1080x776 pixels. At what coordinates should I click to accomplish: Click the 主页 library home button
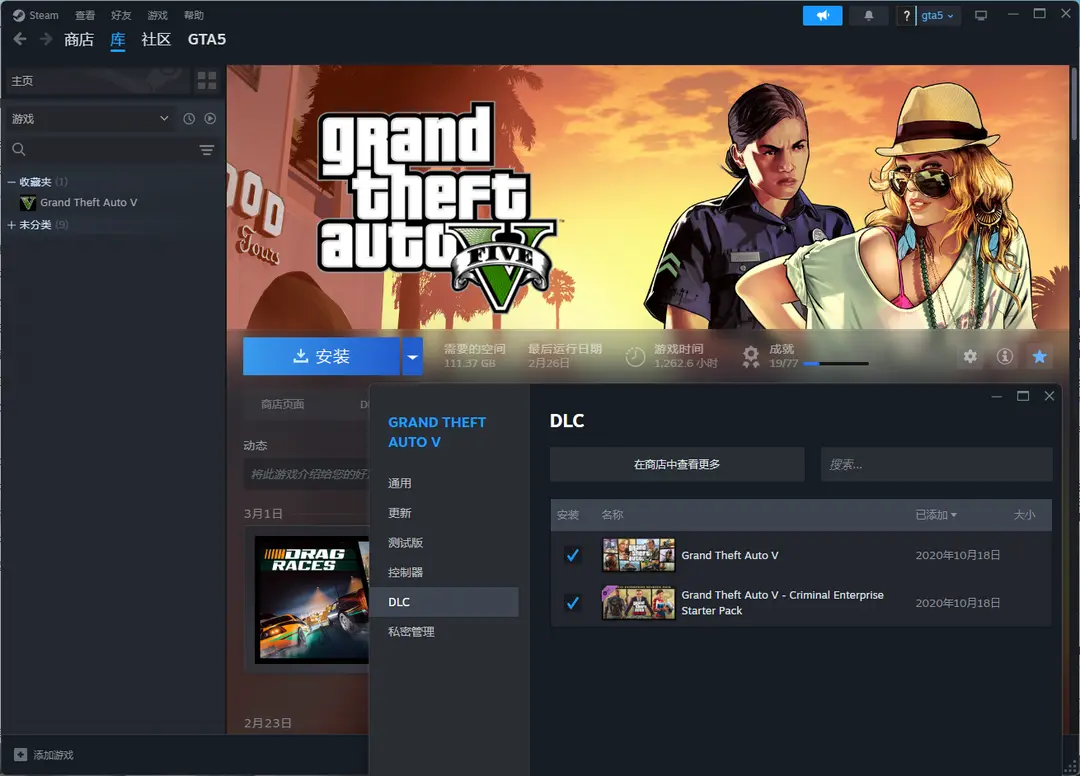point(96,81)
